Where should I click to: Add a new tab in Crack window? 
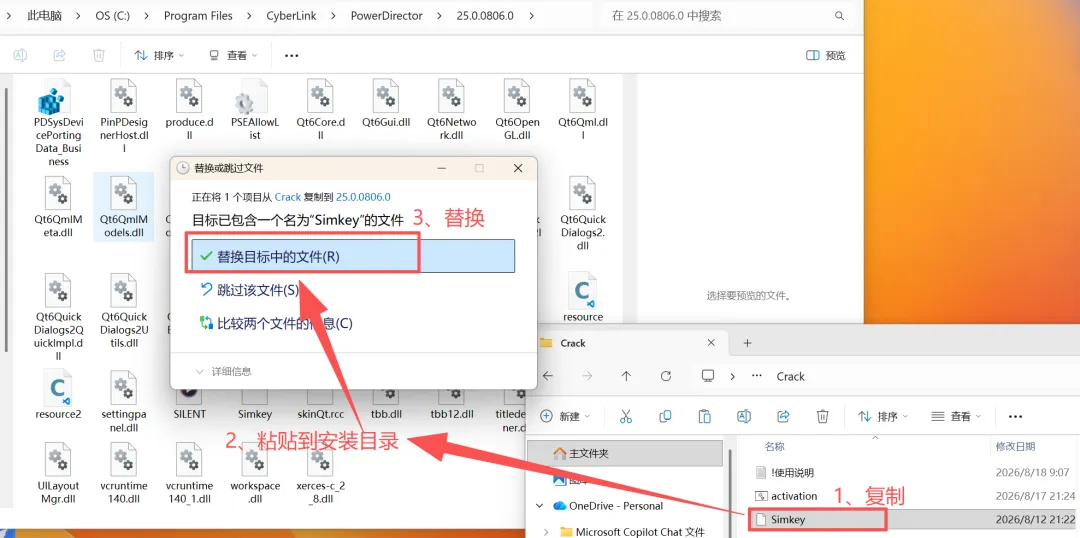pyautogui.click(x=747, y=343)
